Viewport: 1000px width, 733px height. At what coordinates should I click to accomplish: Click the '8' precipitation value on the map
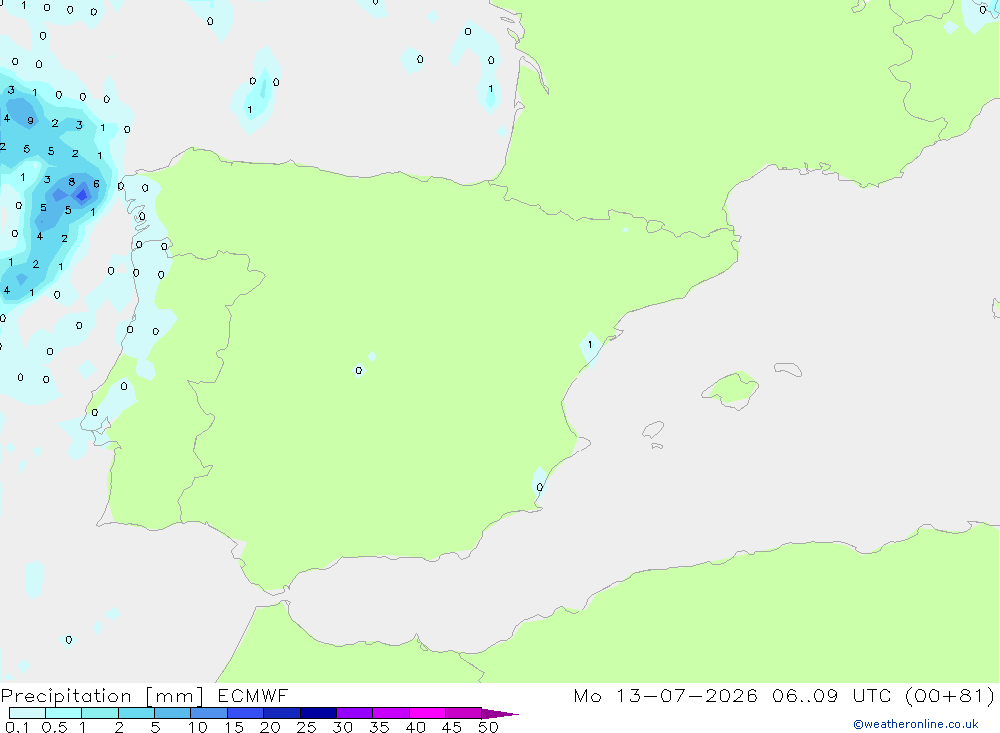(71, 182)
